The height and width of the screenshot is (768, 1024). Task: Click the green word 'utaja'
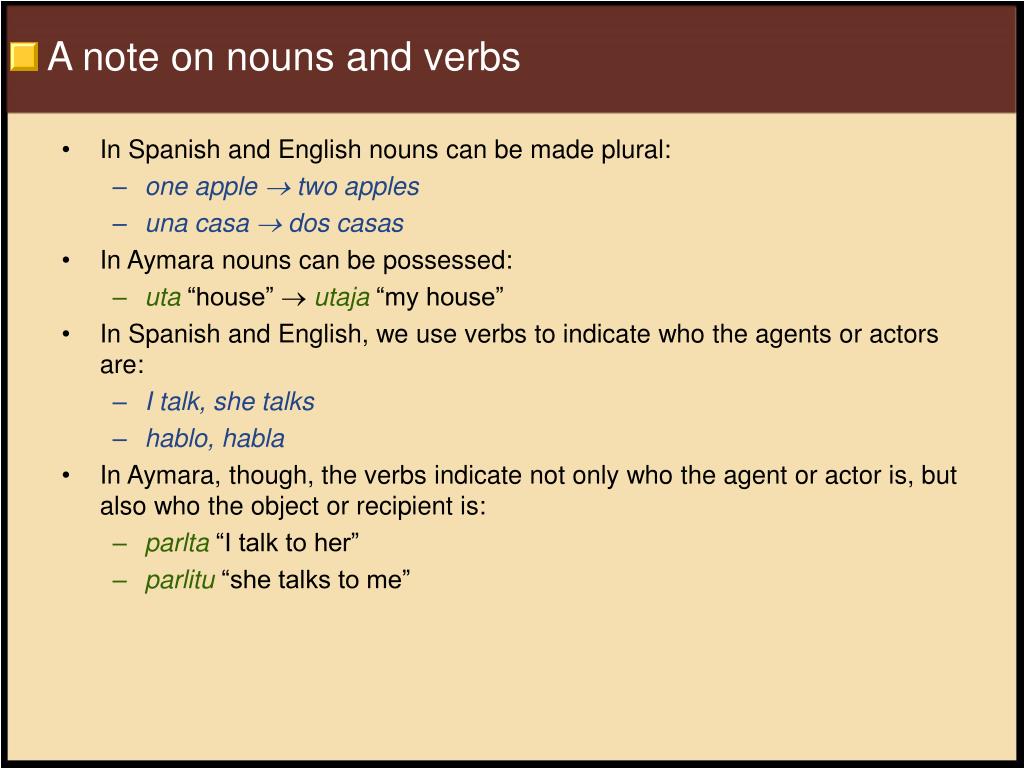[x=342, y=298]
